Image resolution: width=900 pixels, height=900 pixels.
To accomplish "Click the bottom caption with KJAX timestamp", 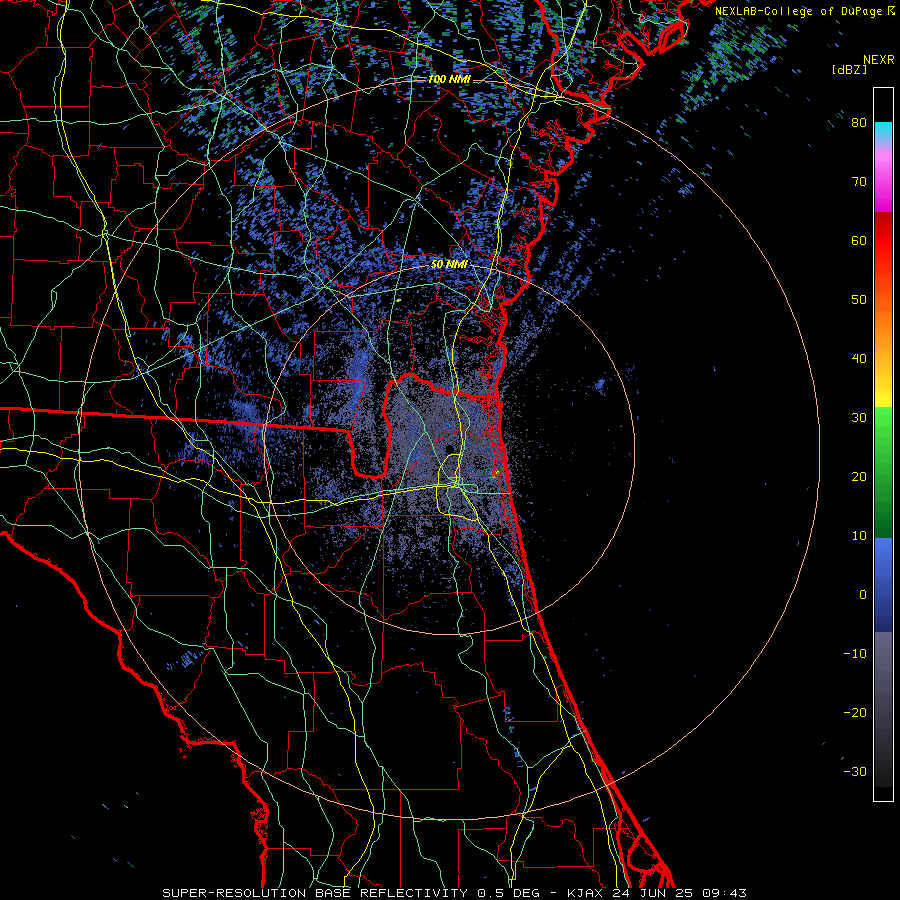I will 454,893.
